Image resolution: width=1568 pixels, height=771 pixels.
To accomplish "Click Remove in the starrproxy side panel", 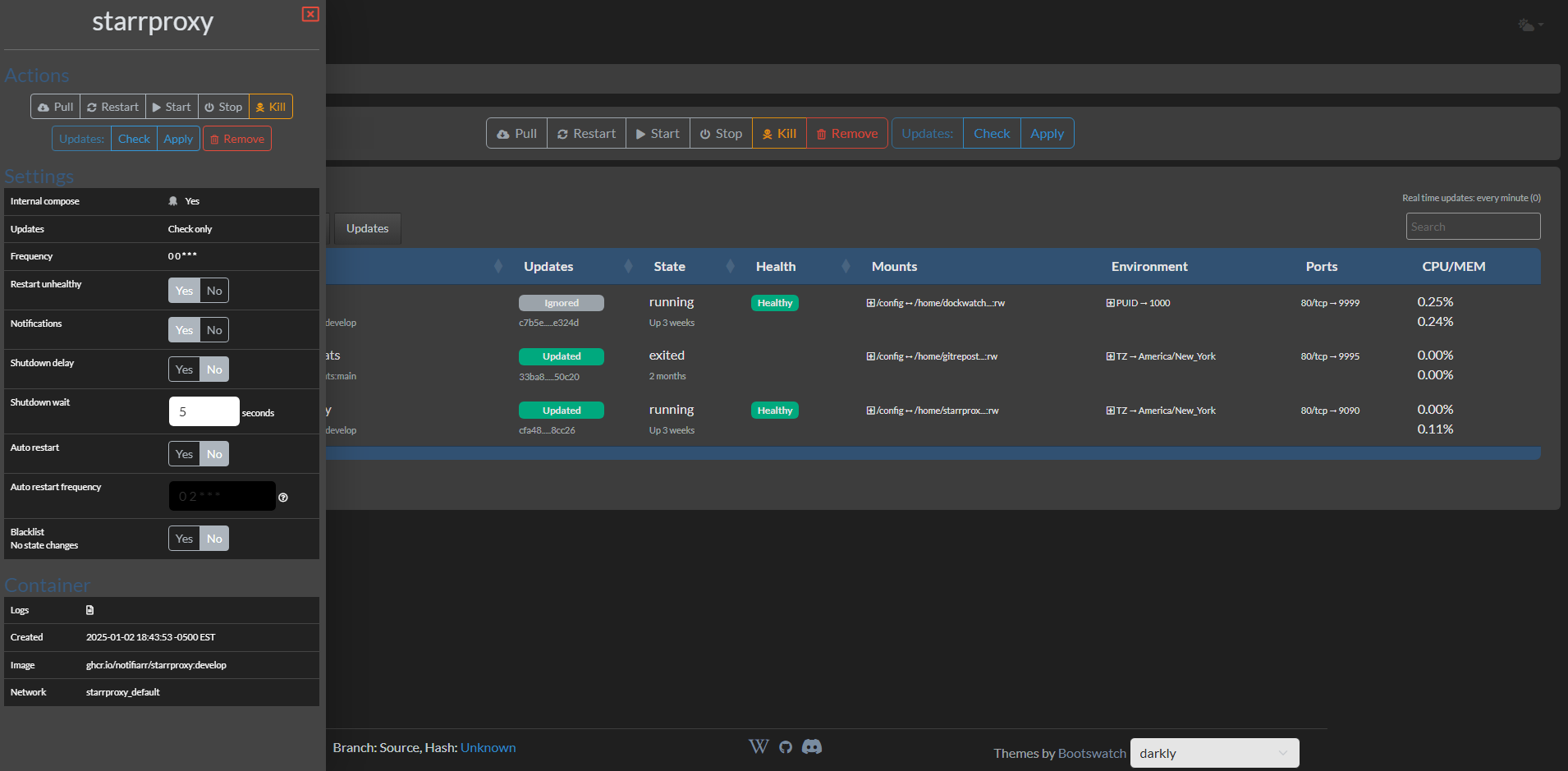I will [237, 139].
